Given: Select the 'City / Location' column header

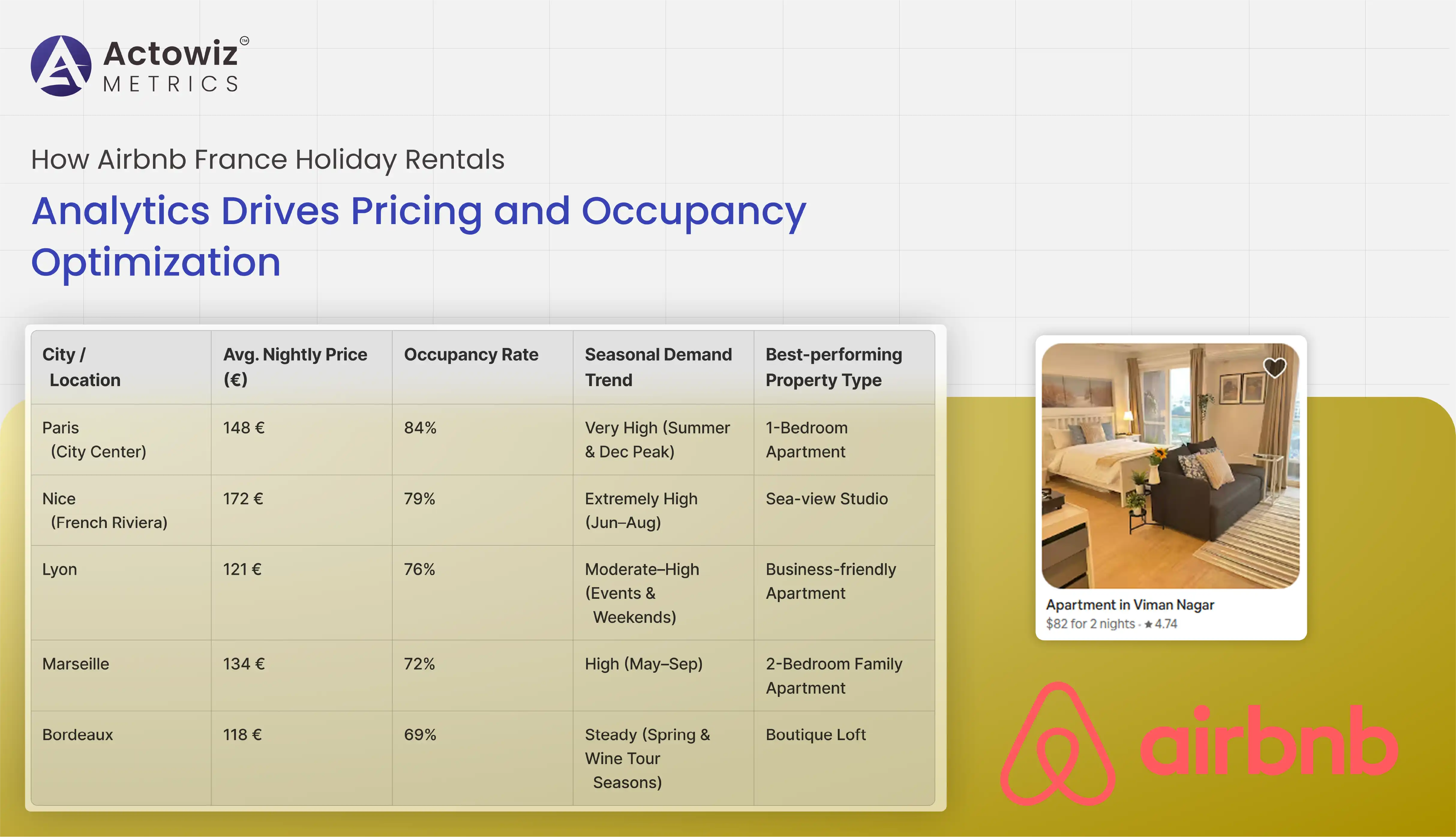Looking at the screenshot, I should click(x=81, y=367).
